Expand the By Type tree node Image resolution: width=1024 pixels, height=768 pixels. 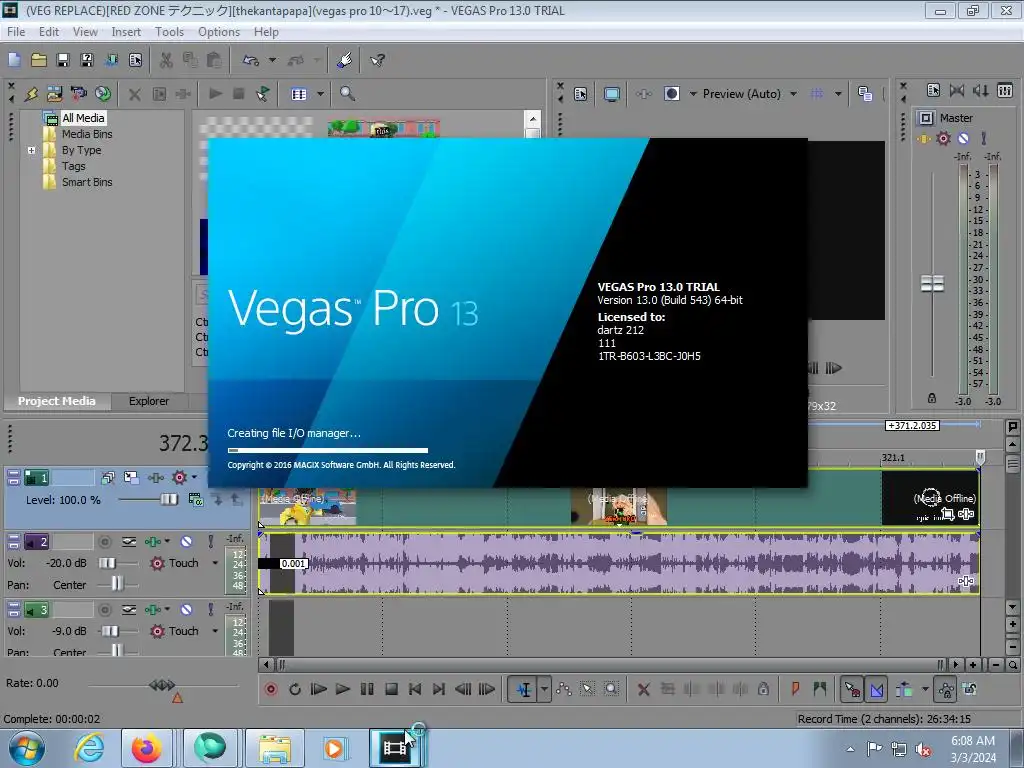pos(31,150)
